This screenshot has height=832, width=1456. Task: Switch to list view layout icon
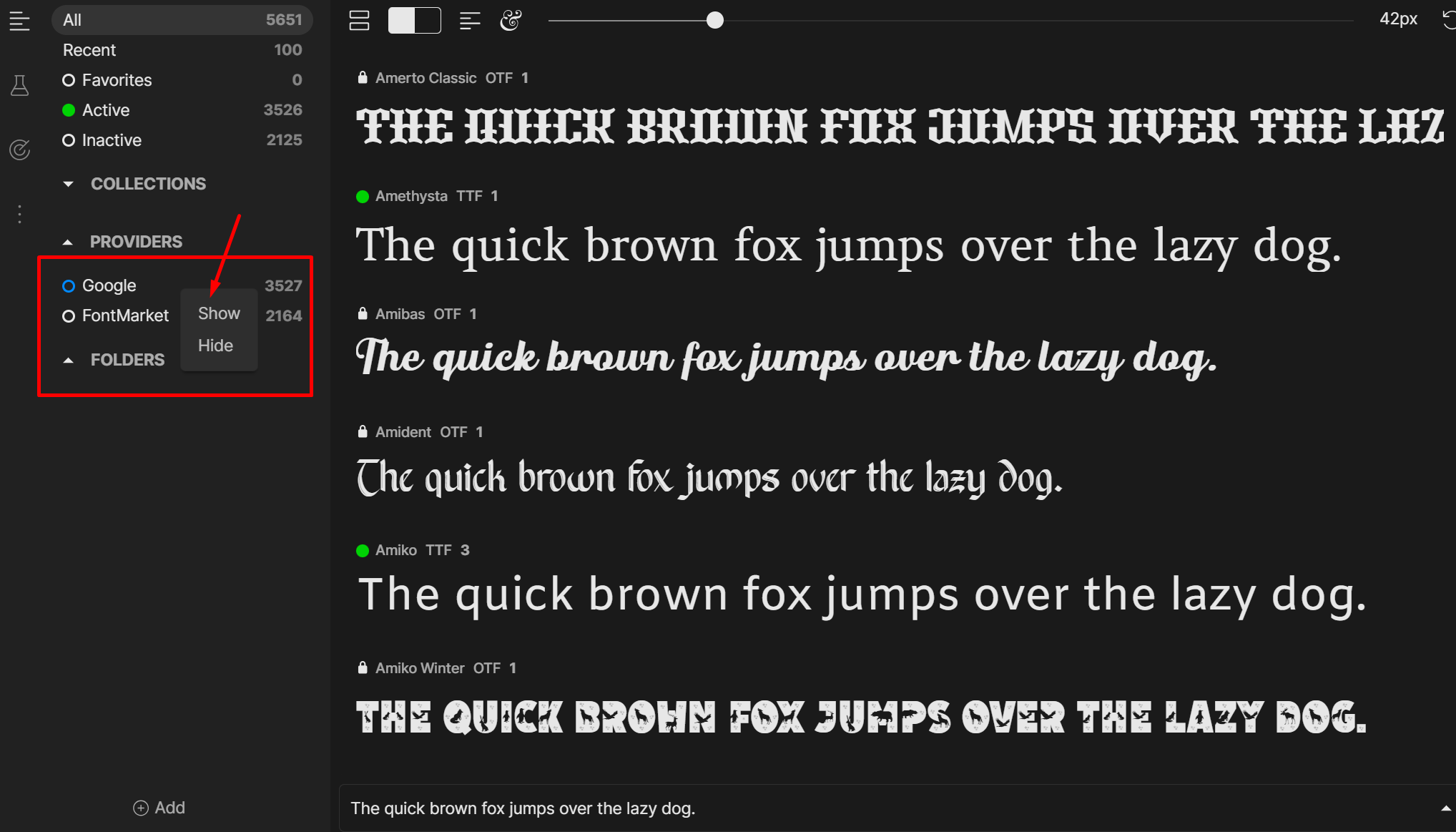click(x=359, y=21)
